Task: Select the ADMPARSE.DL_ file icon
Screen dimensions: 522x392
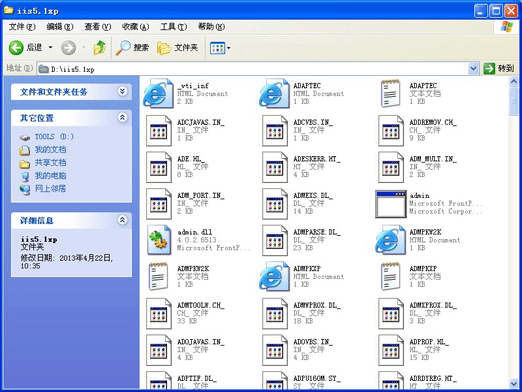Action: pos(275,240)
